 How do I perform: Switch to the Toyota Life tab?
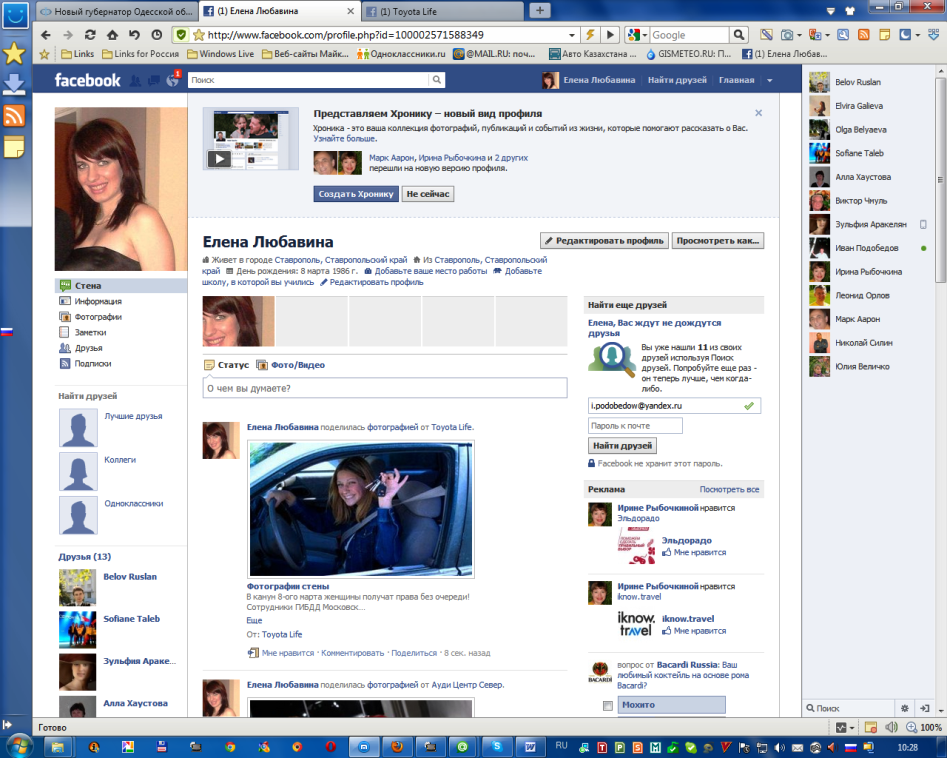[443, 11]
